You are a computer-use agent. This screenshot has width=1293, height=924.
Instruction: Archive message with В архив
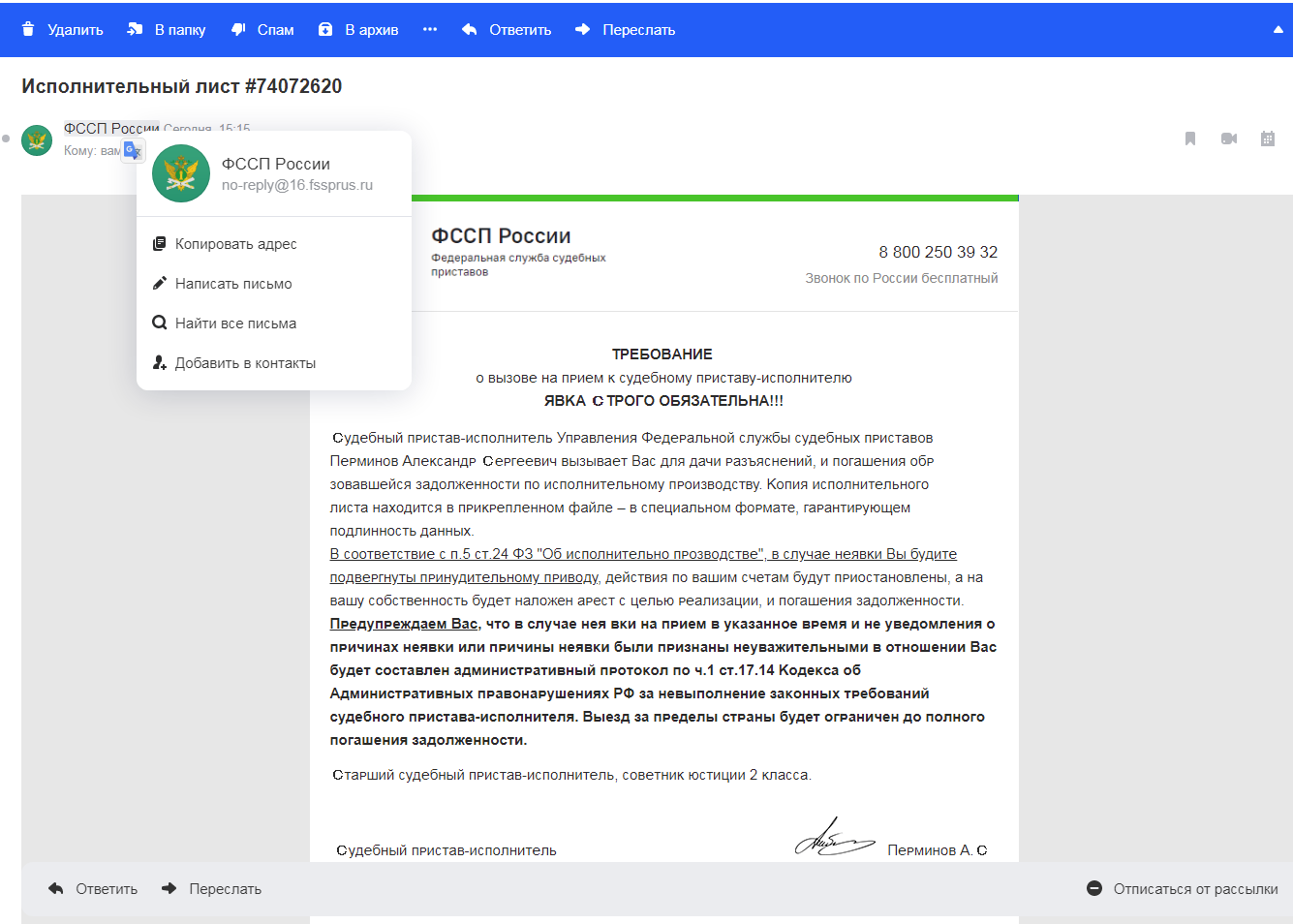pos(358,30)
